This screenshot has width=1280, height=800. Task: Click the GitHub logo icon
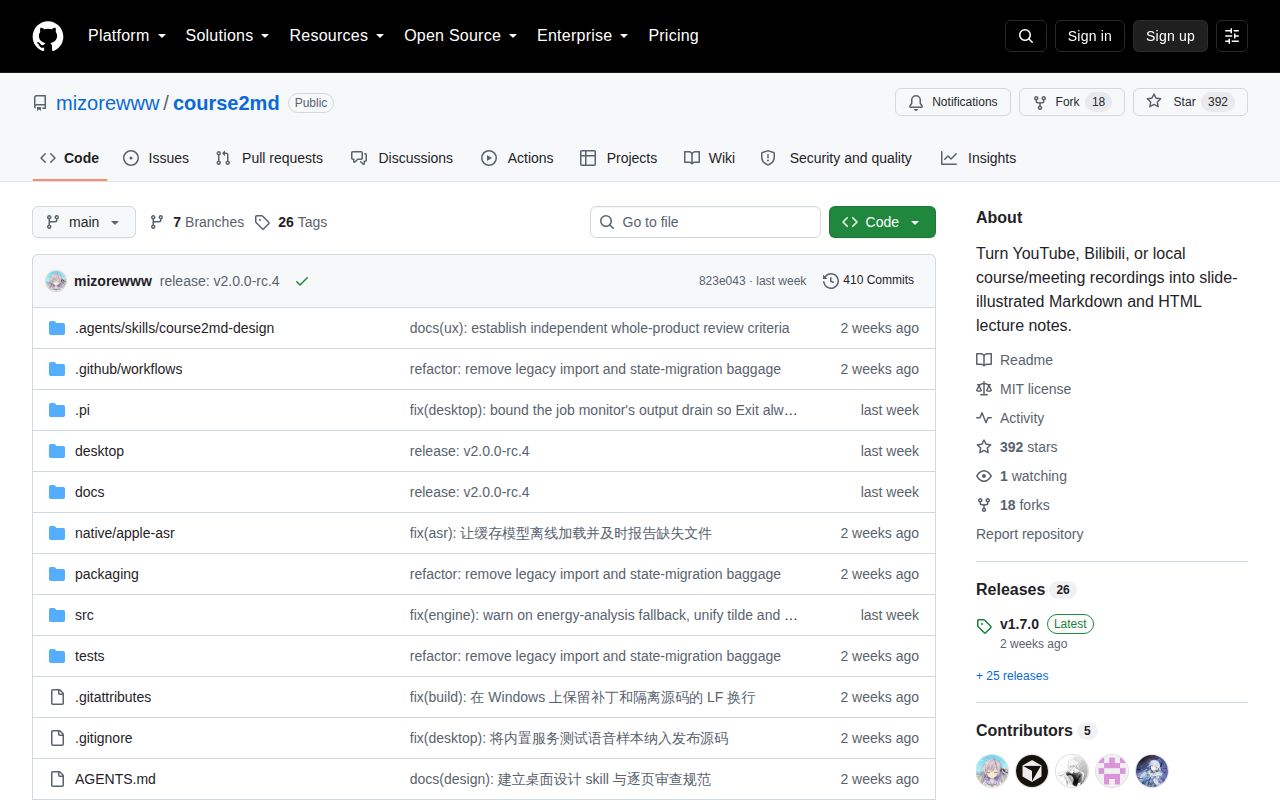48,36
